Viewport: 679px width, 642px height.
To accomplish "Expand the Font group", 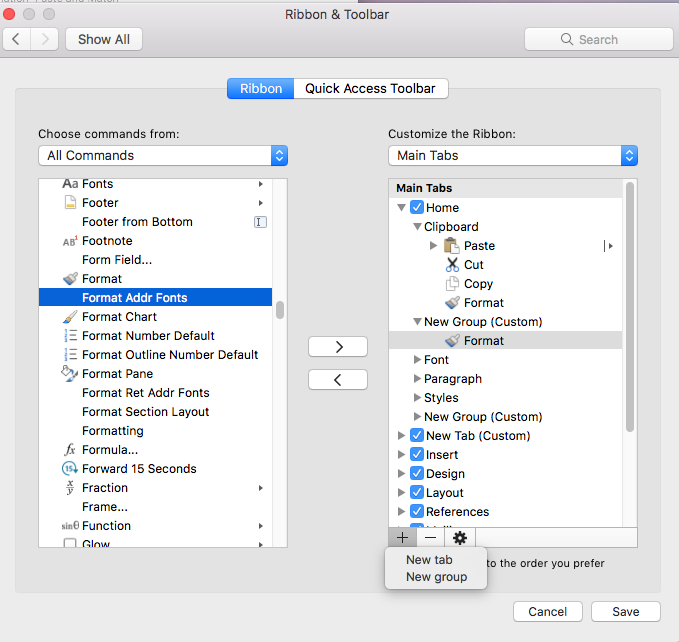I will pyautogui.click(x=417, y=359).
